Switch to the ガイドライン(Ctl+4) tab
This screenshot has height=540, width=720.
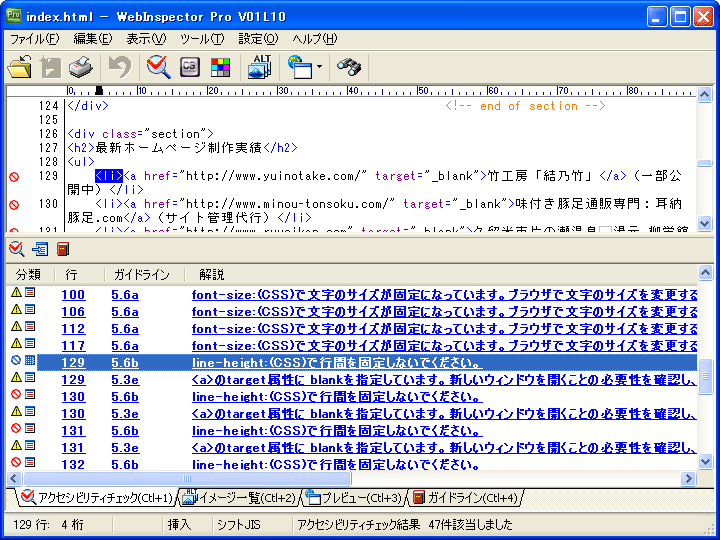pos(466,498)
